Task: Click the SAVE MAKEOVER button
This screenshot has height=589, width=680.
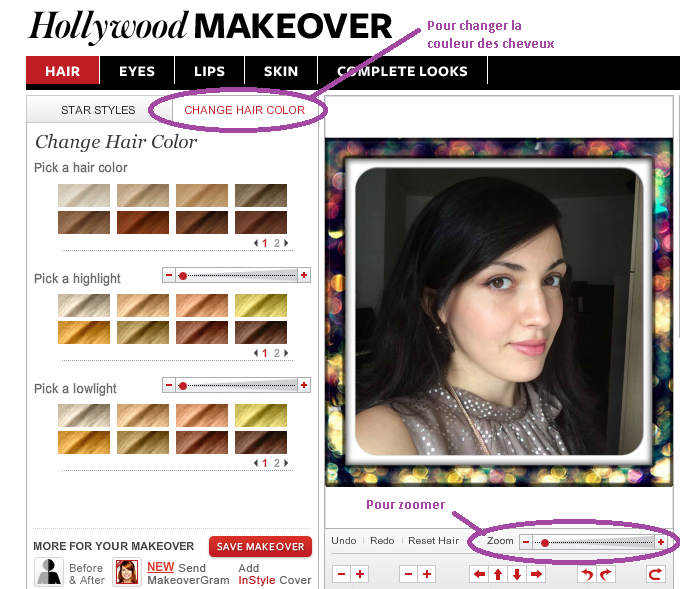Action: 260,546
